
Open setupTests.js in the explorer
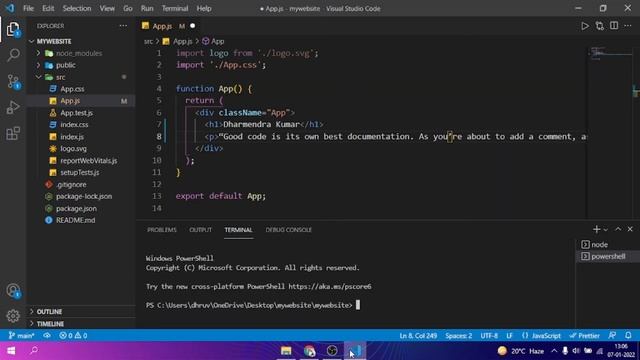(x=80, y=172)
